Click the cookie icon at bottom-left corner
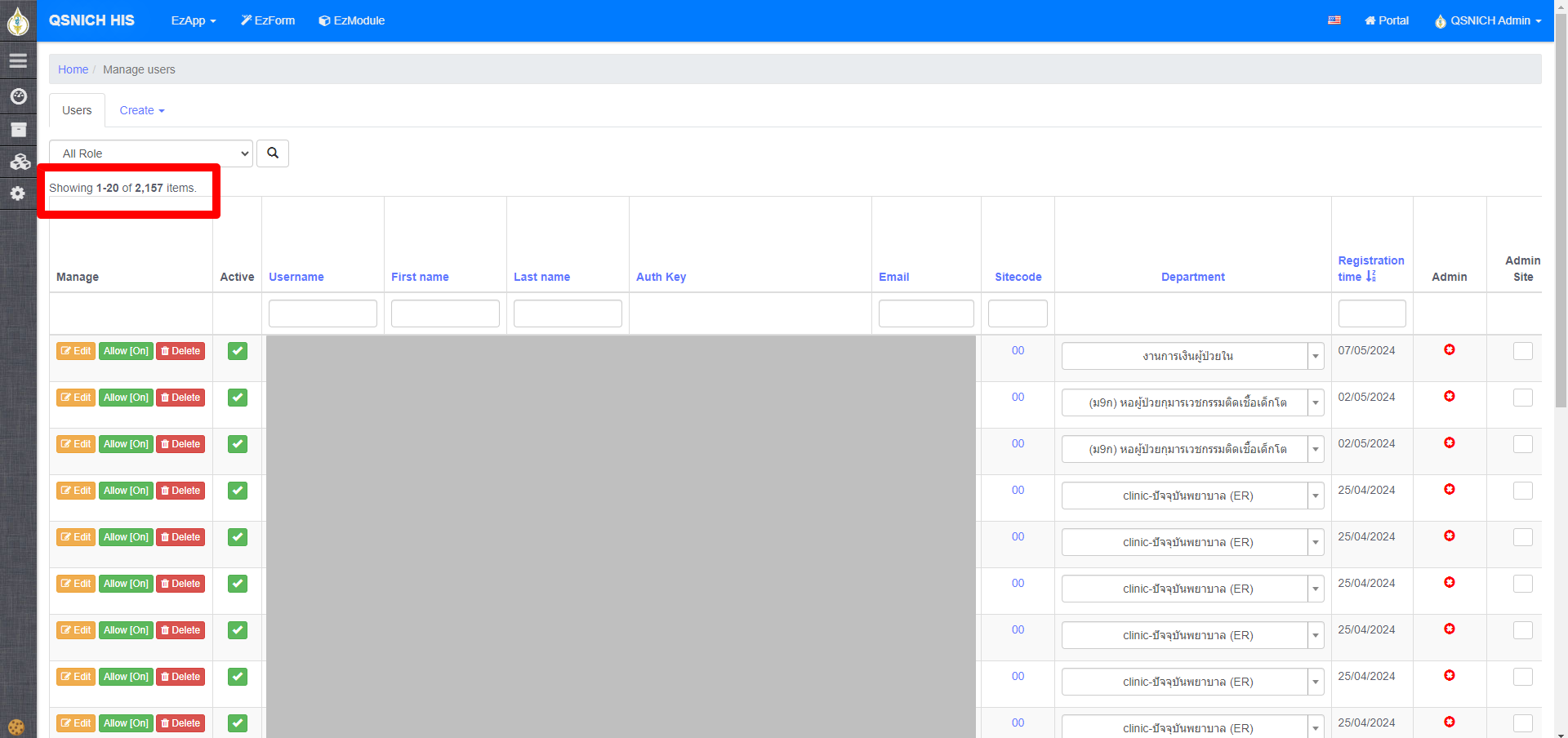 16,727
